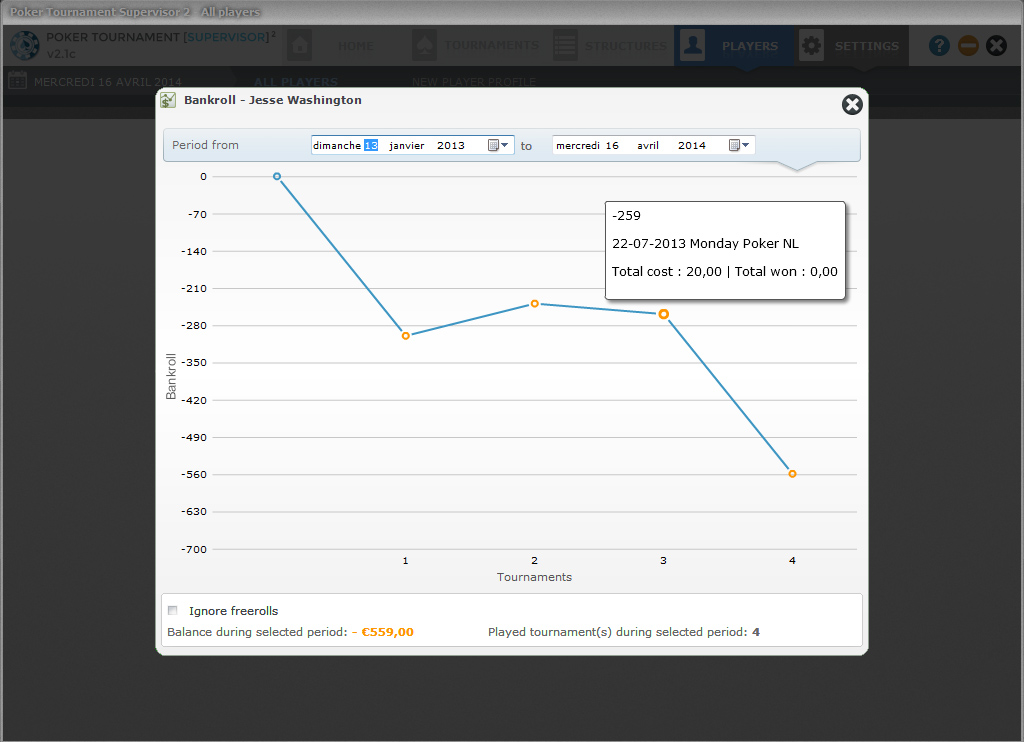Click the calendar icon beside Mercredi 16 Avril

point(17,81)
